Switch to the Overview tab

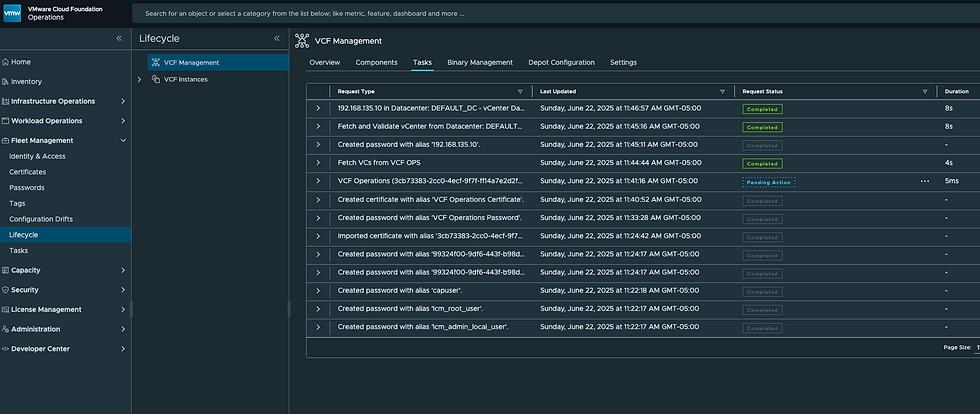click(x=324, y=63)
